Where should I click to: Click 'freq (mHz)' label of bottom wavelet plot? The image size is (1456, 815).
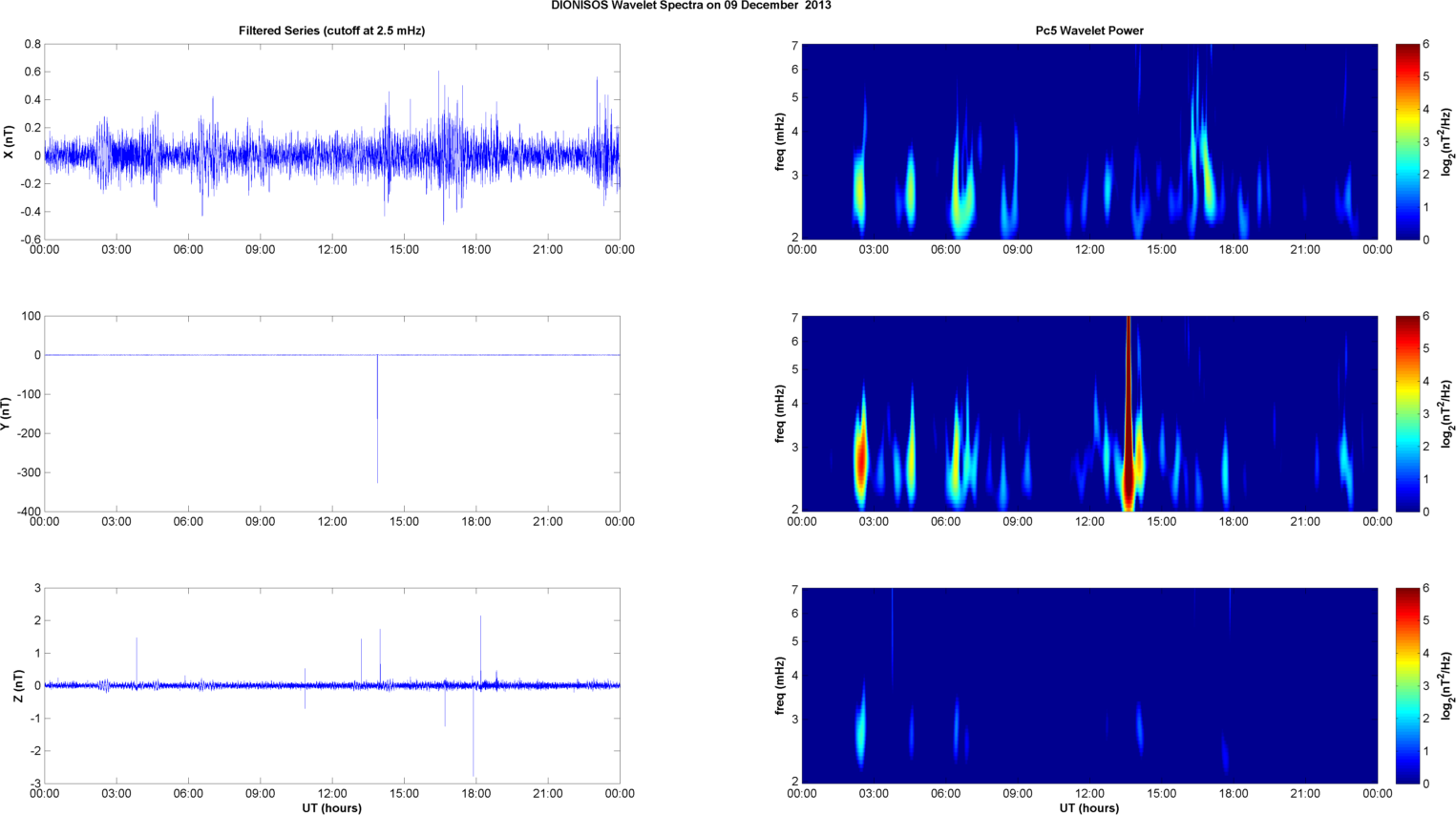780,686
